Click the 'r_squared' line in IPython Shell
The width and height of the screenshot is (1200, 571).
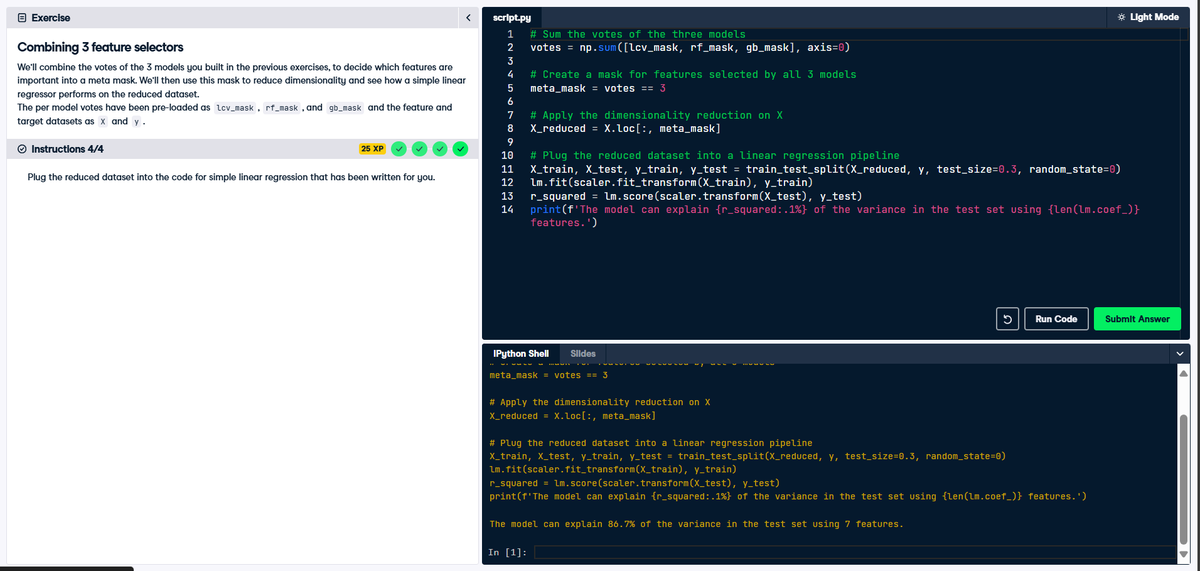pos(634,483)
